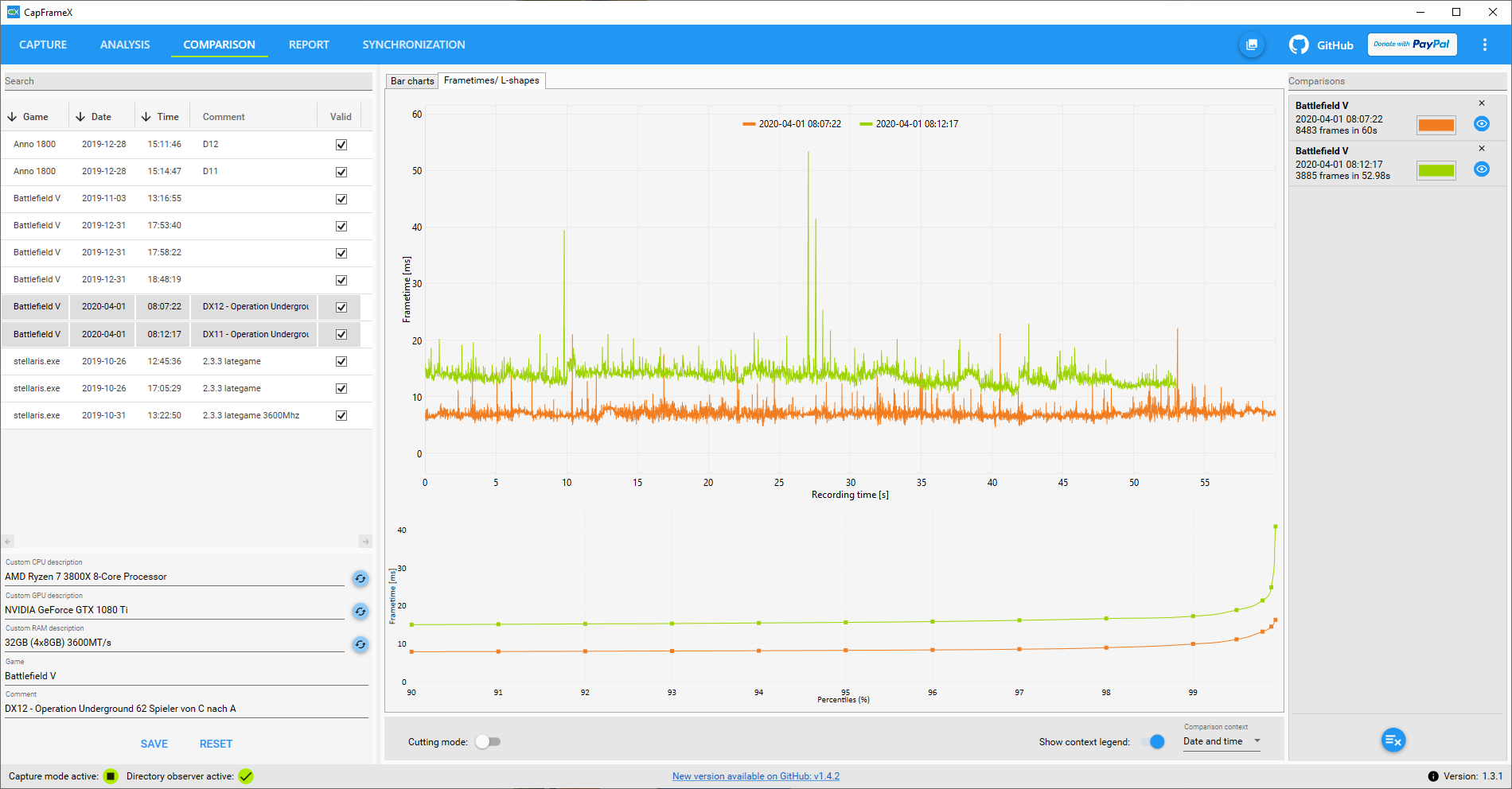Sort records by Game column header
Viewport: 1512px width, 789px height.
tap(29, 117)
